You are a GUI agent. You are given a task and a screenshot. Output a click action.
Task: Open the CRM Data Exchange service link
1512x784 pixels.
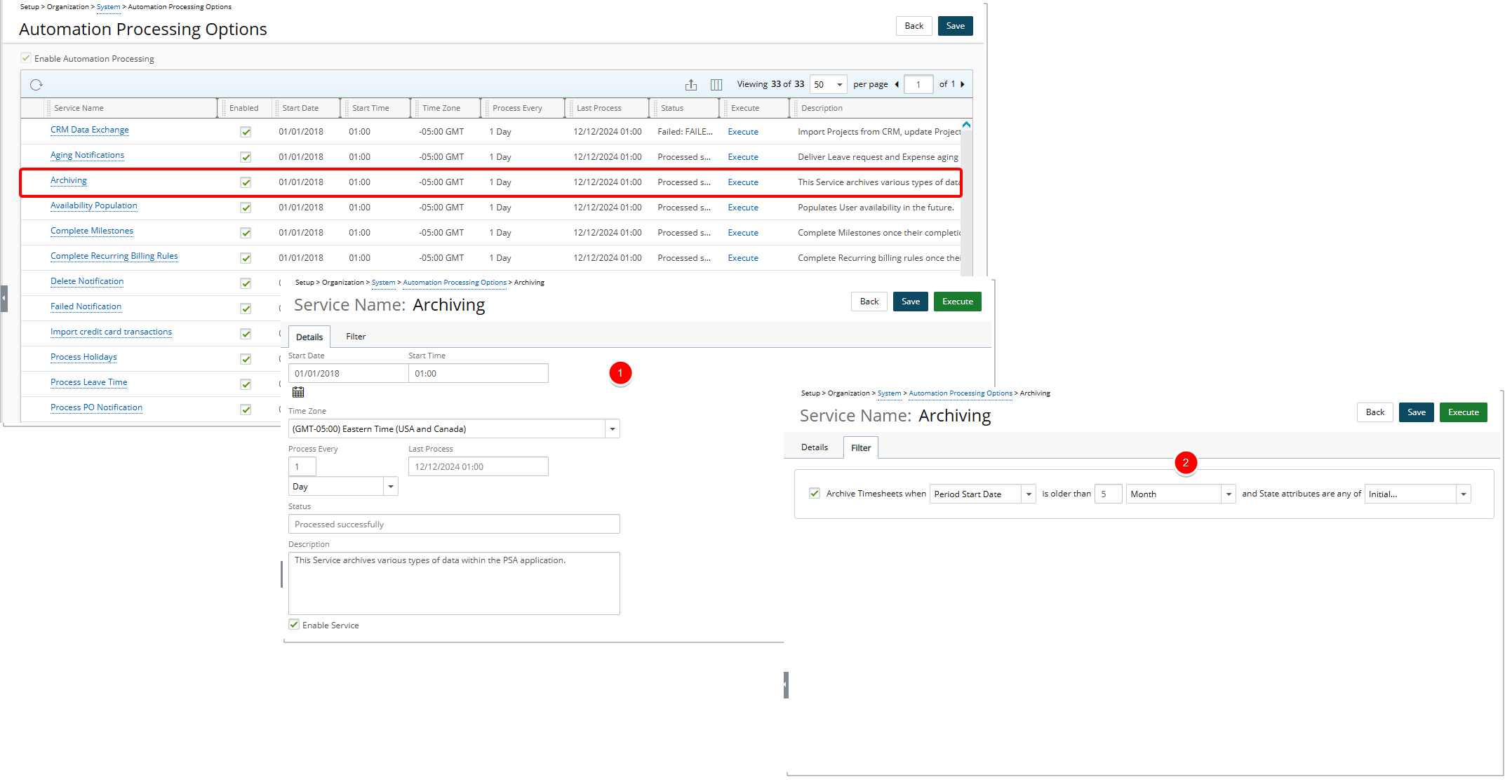pyautogui.click(x=90, y=130)
